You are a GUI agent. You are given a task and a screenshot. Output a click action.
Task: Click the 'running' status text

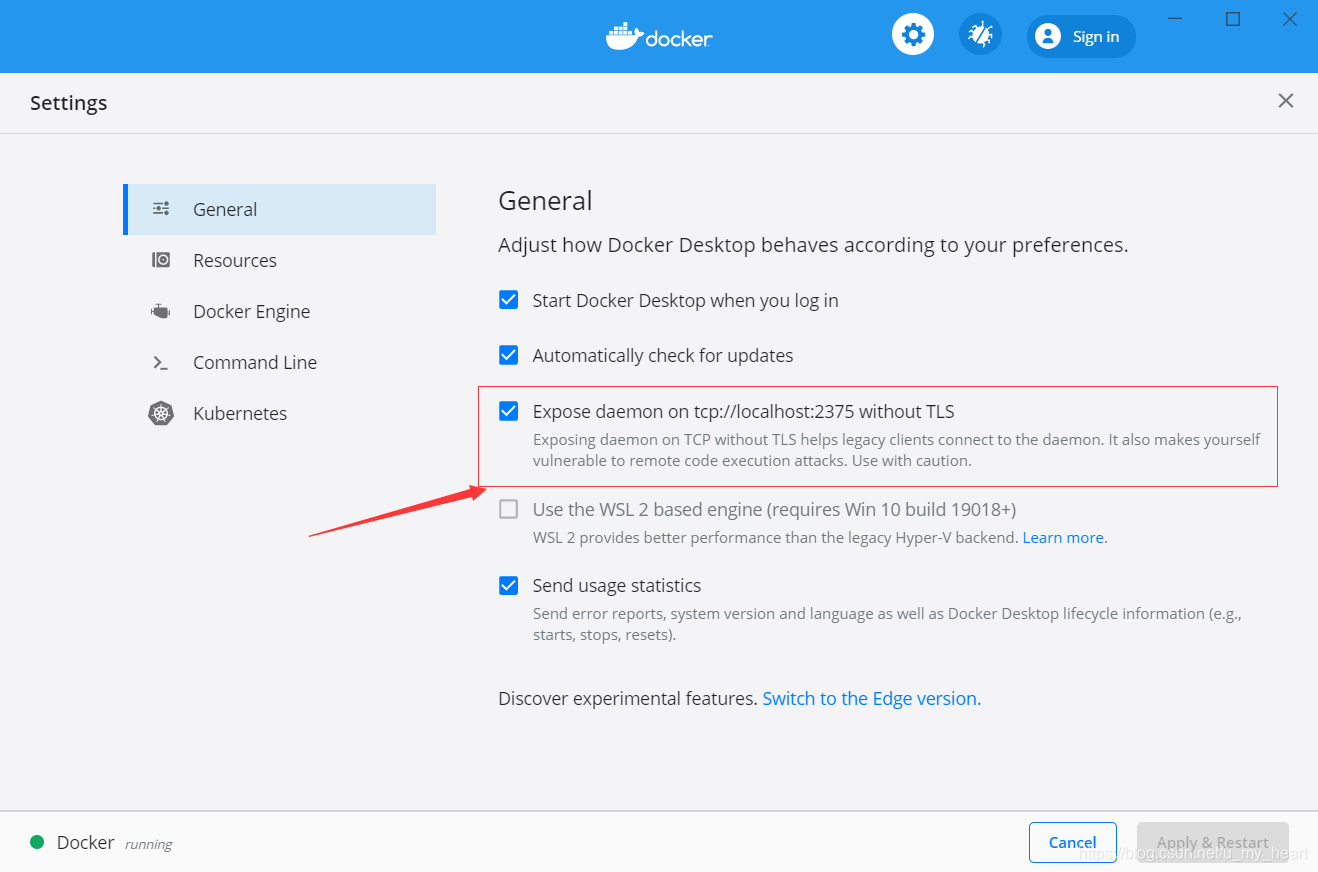(148, 844)
